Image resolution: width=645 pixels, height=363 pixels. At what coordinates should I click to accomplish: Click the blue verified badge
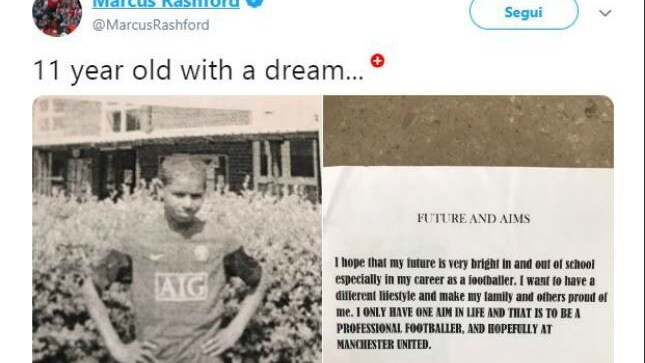click(x=256, y=2)
